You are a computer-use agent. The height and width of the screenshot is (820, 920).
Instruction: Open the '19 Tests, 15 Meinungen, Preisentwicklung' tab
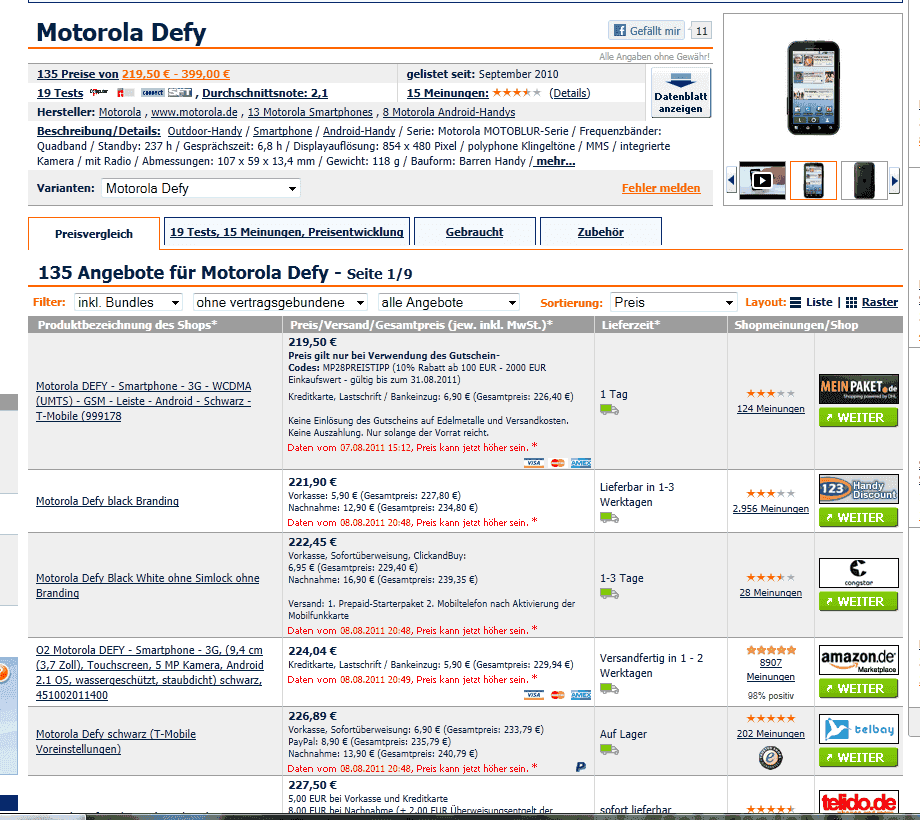tap(287, 232)
